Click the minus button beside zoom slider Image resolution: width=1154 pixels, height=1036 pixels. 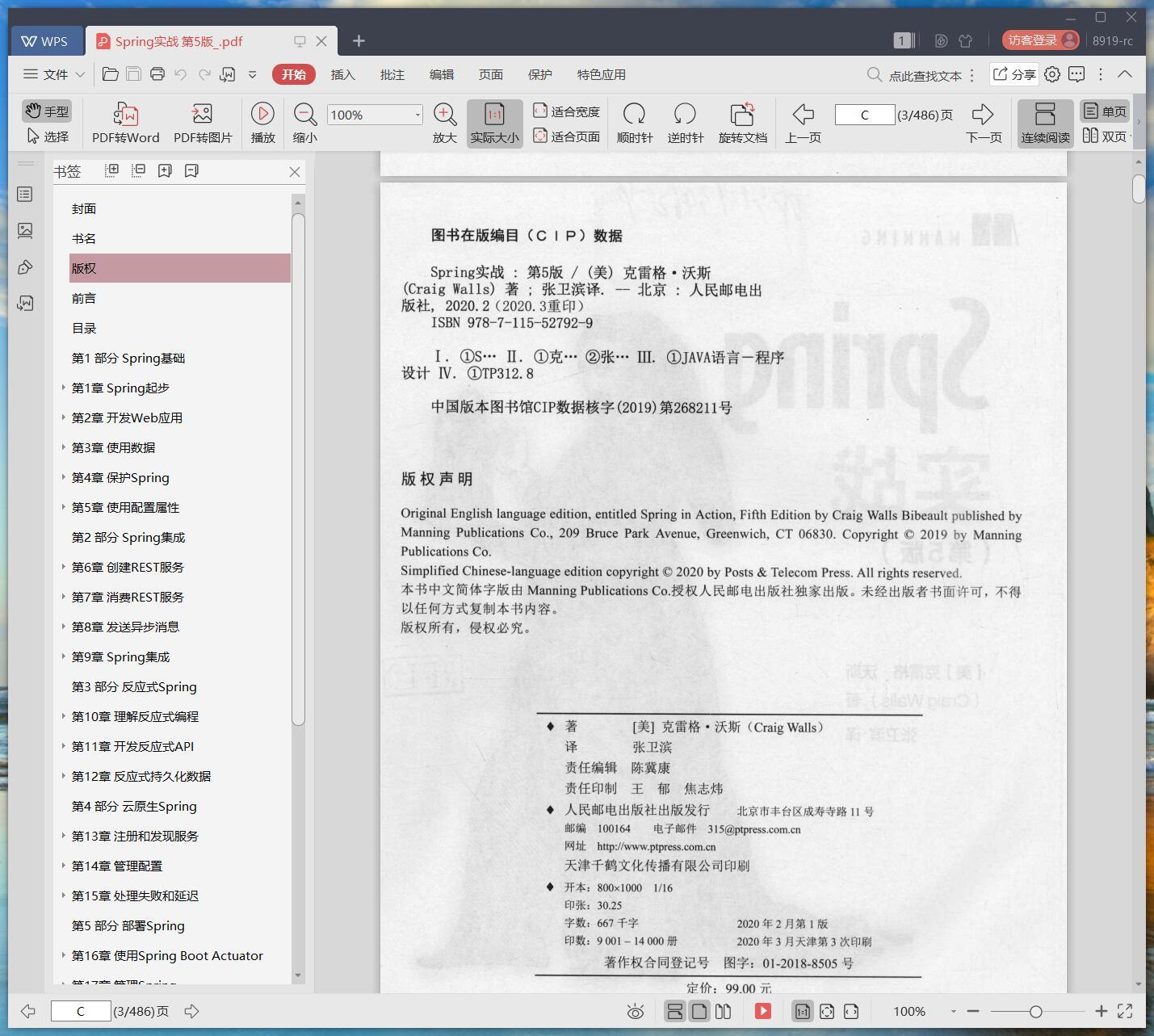973,1011
